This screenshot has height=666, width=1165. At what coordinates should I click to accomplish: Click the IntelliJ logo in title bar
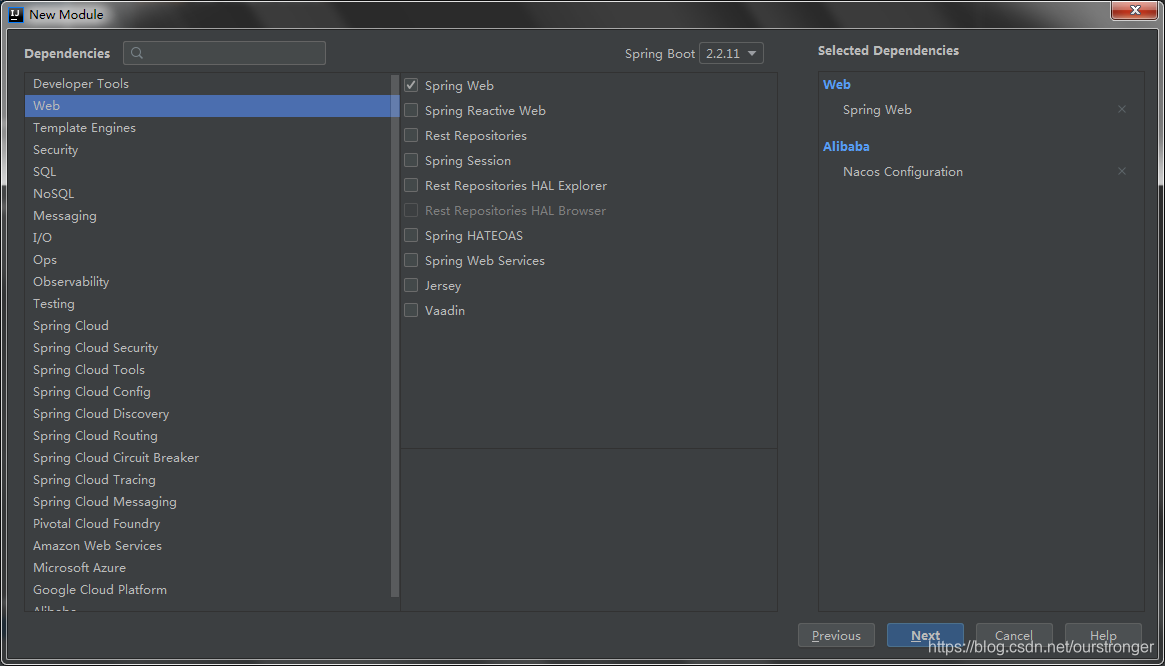click(16, 14)
